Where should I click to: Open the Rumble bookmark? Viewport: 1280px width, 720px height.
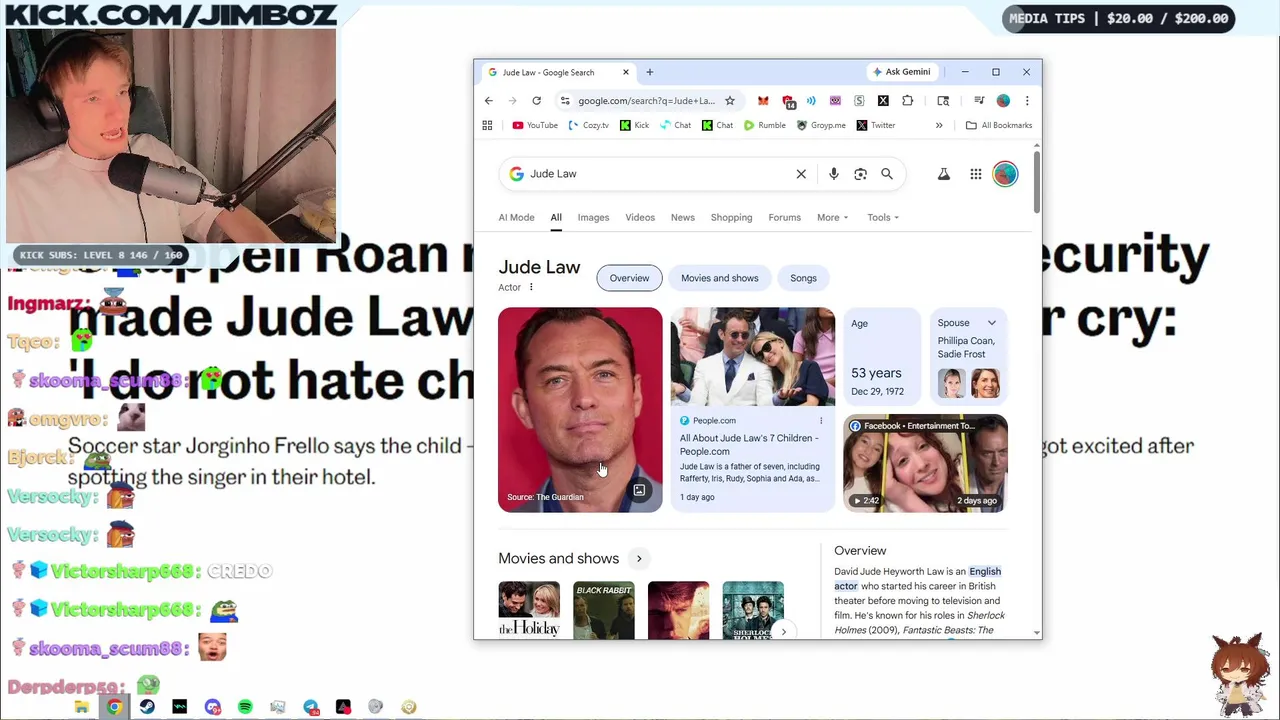[765, 125]
